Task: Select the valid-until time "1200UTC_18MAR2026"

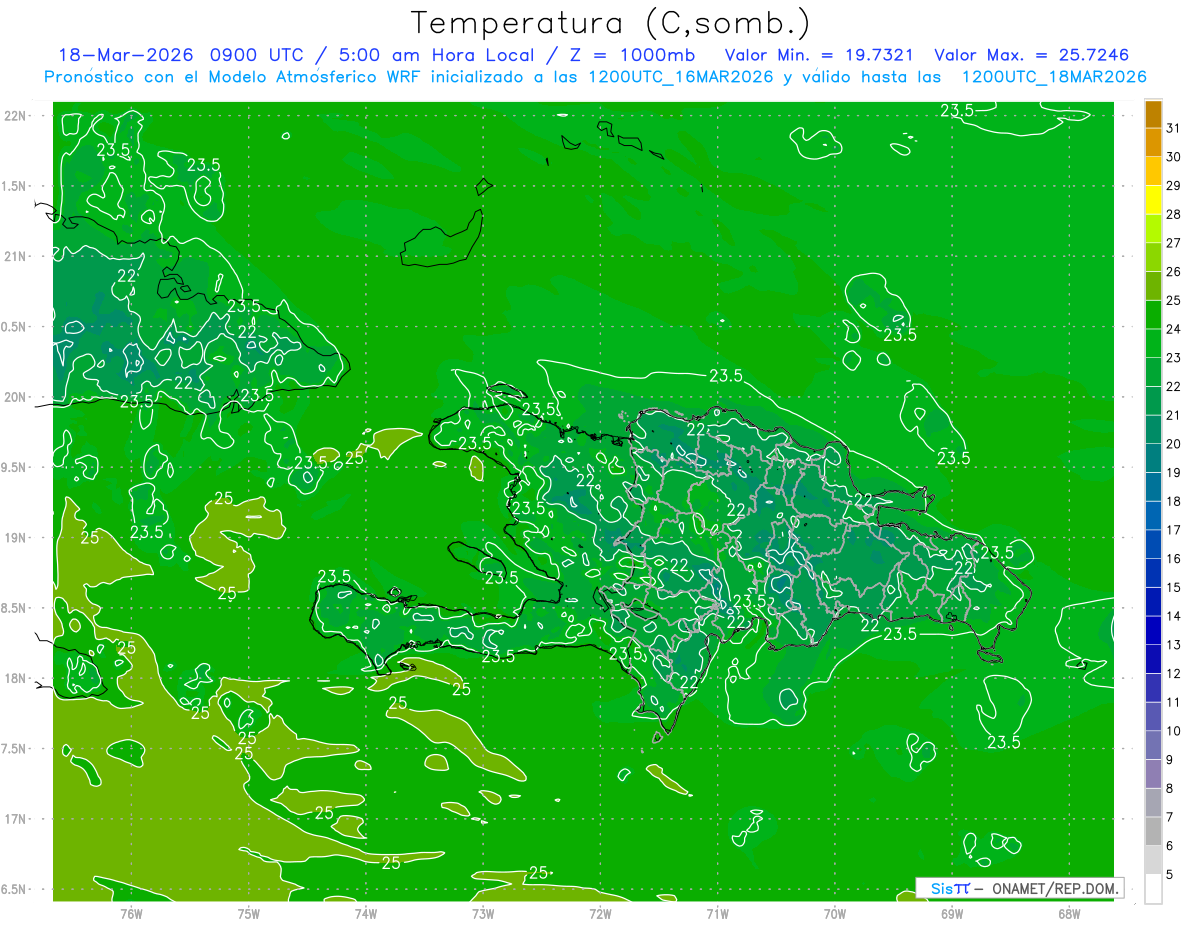Action: coord(1054,77)
